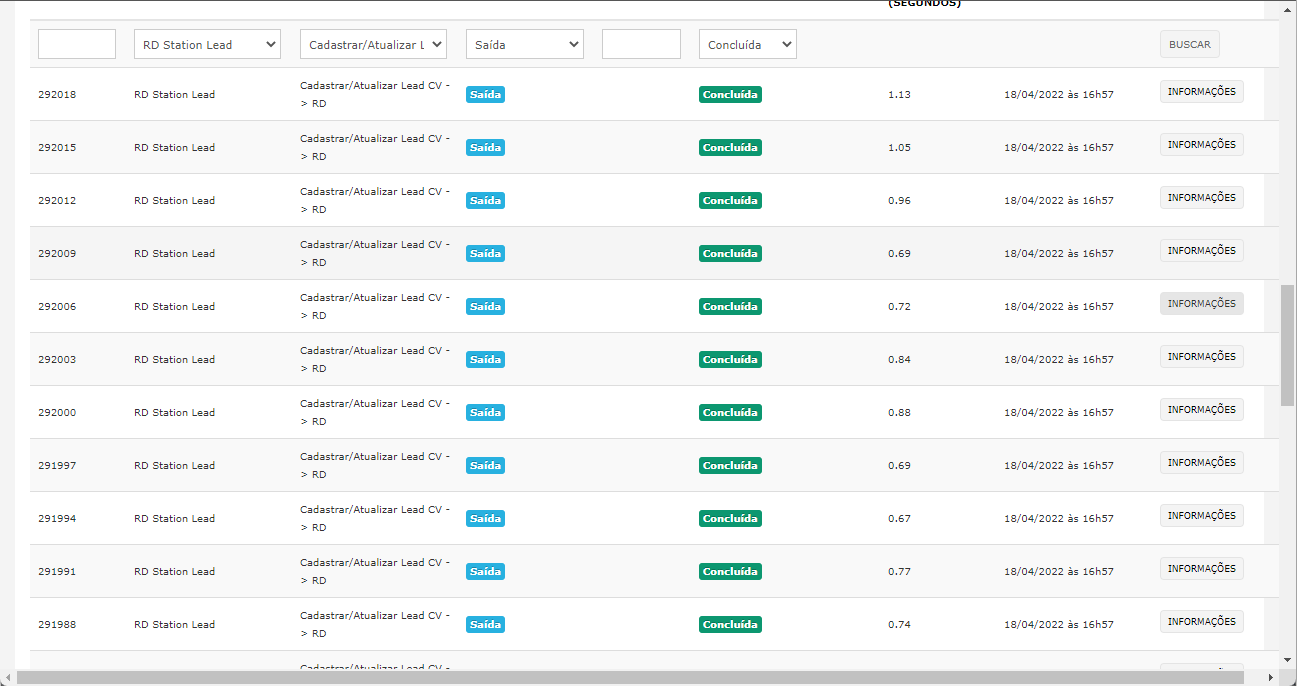Click the Saída badge in row 292018
Image resolution: width=1297 pixels, height=686 pixels.
point(485,95)
